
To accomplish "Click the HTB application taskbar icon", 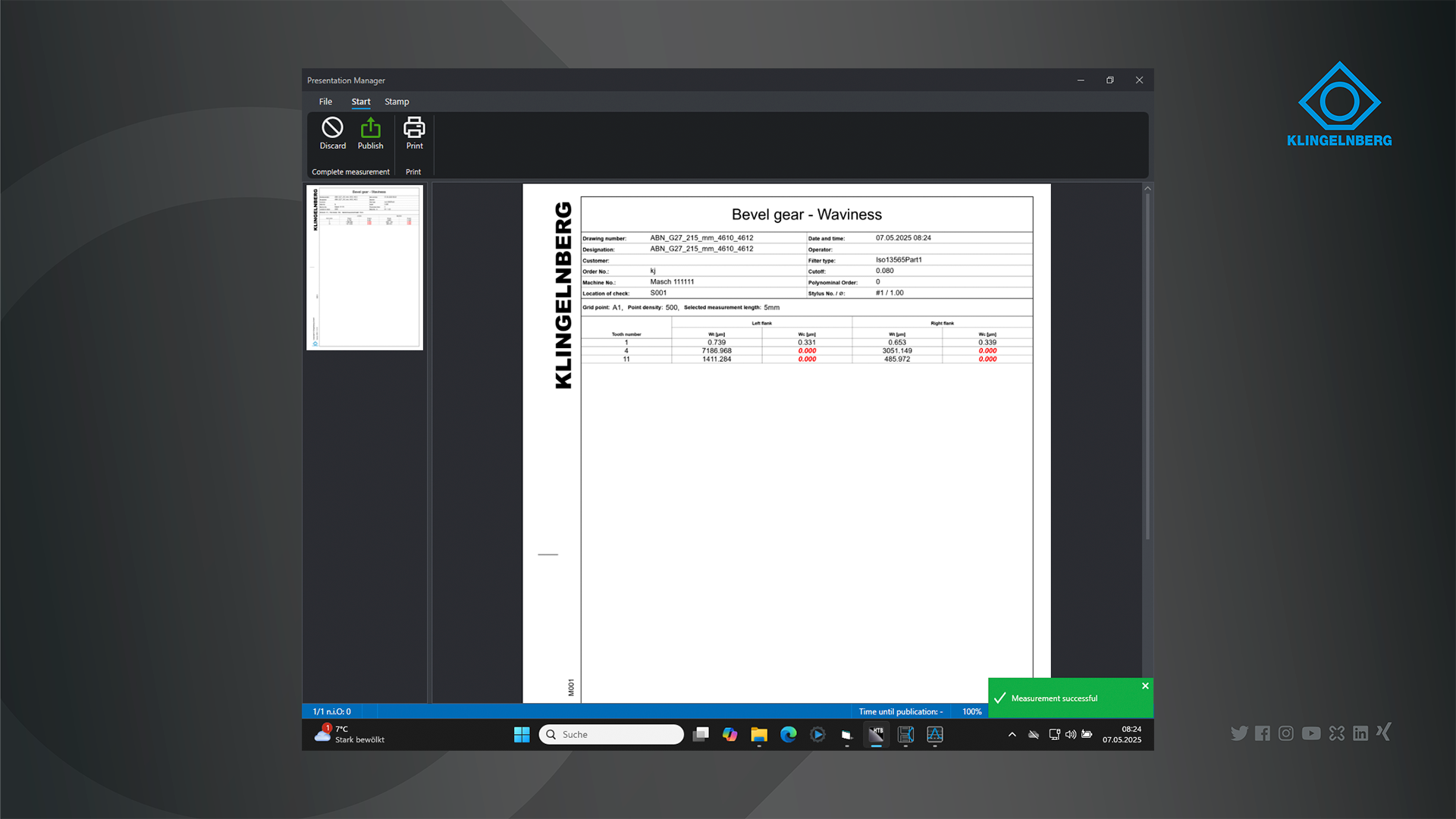I will coord(877,734).
